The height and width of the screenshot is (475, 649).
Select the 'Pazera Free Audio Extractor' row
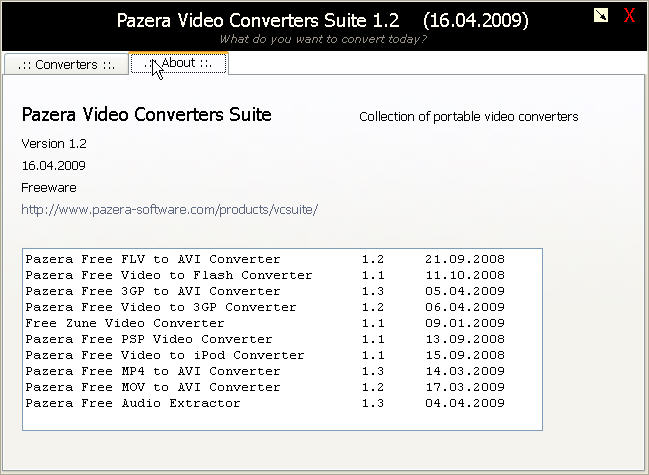pyautogui.click(x=265, y=403)
